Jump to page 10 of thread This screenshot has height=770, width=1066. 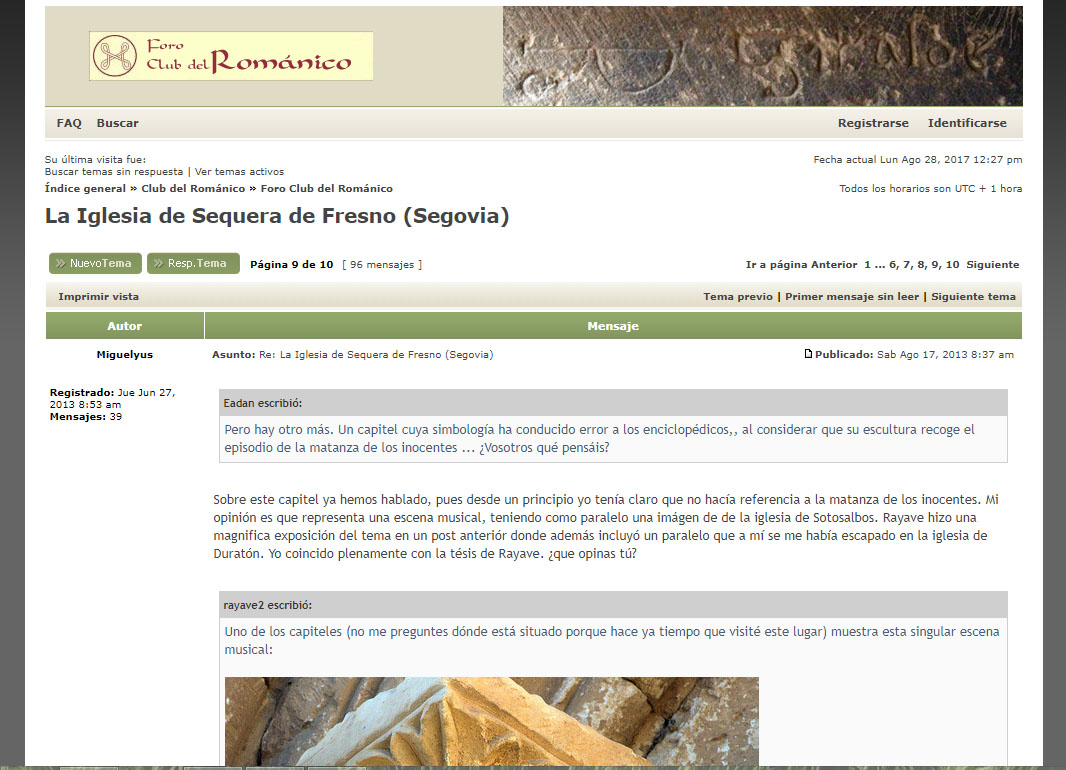coord(952,265)
